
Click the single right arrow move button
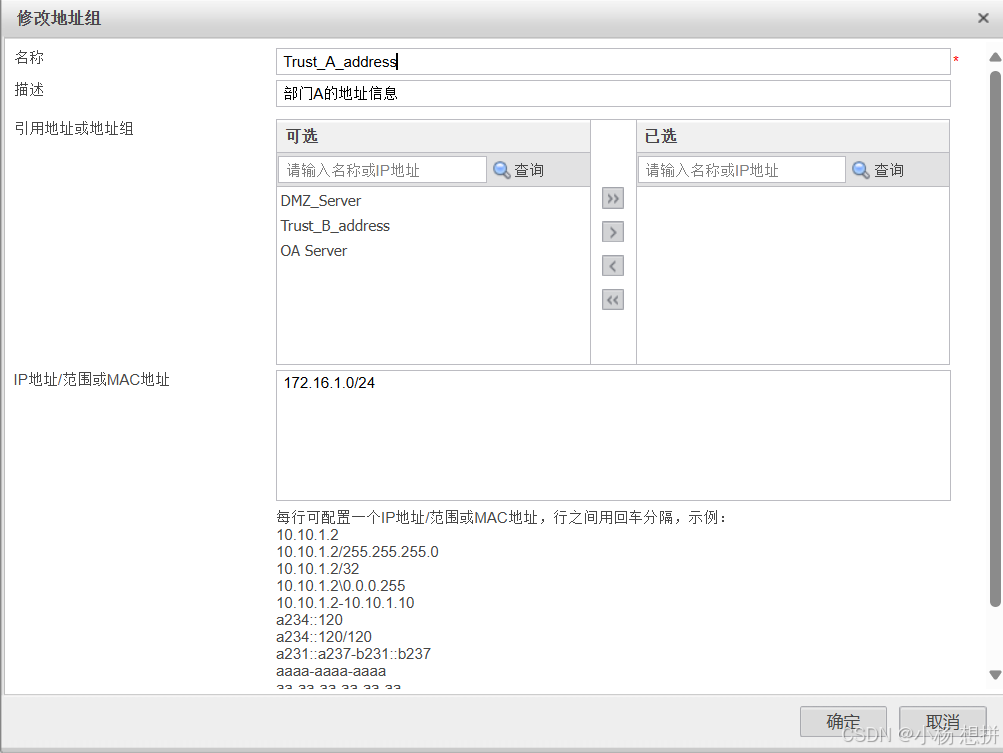pos(613,232)
